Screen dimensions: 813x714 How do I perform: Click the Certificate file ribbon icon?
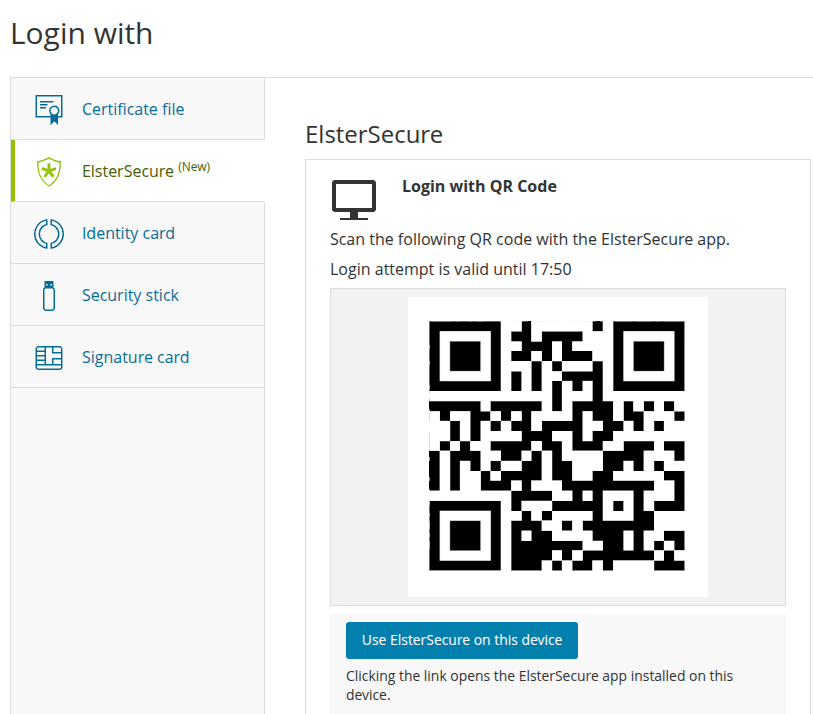click(49, 109)
